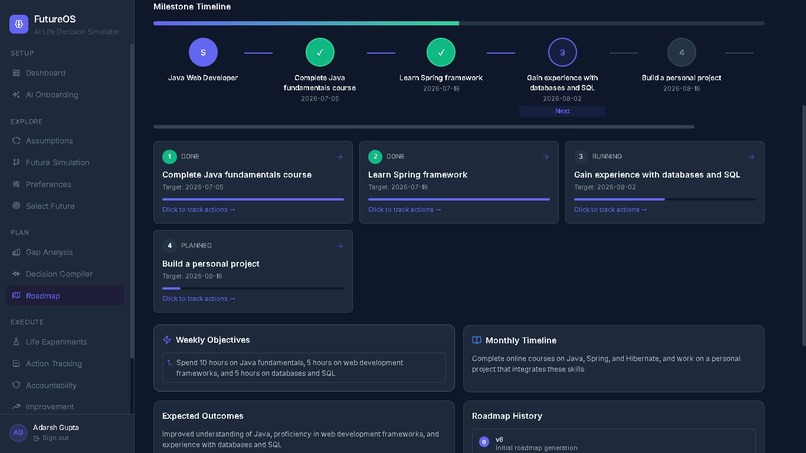Click the Accountability shield icon

click(16, 385)
